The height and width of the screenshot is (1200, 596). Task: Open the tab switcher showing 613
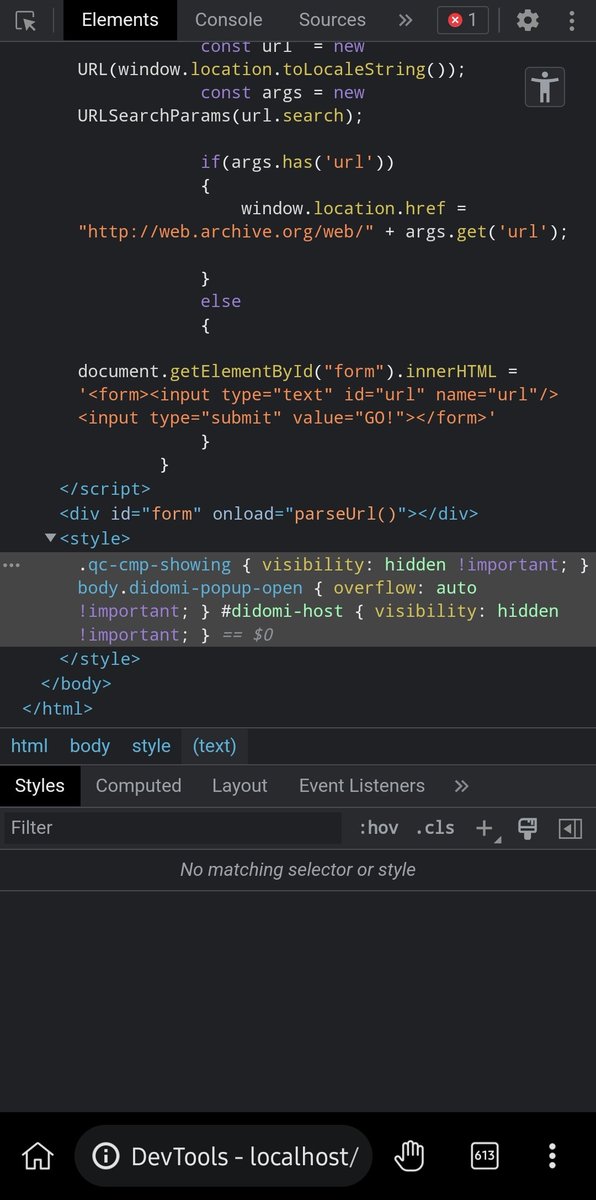485,1157
